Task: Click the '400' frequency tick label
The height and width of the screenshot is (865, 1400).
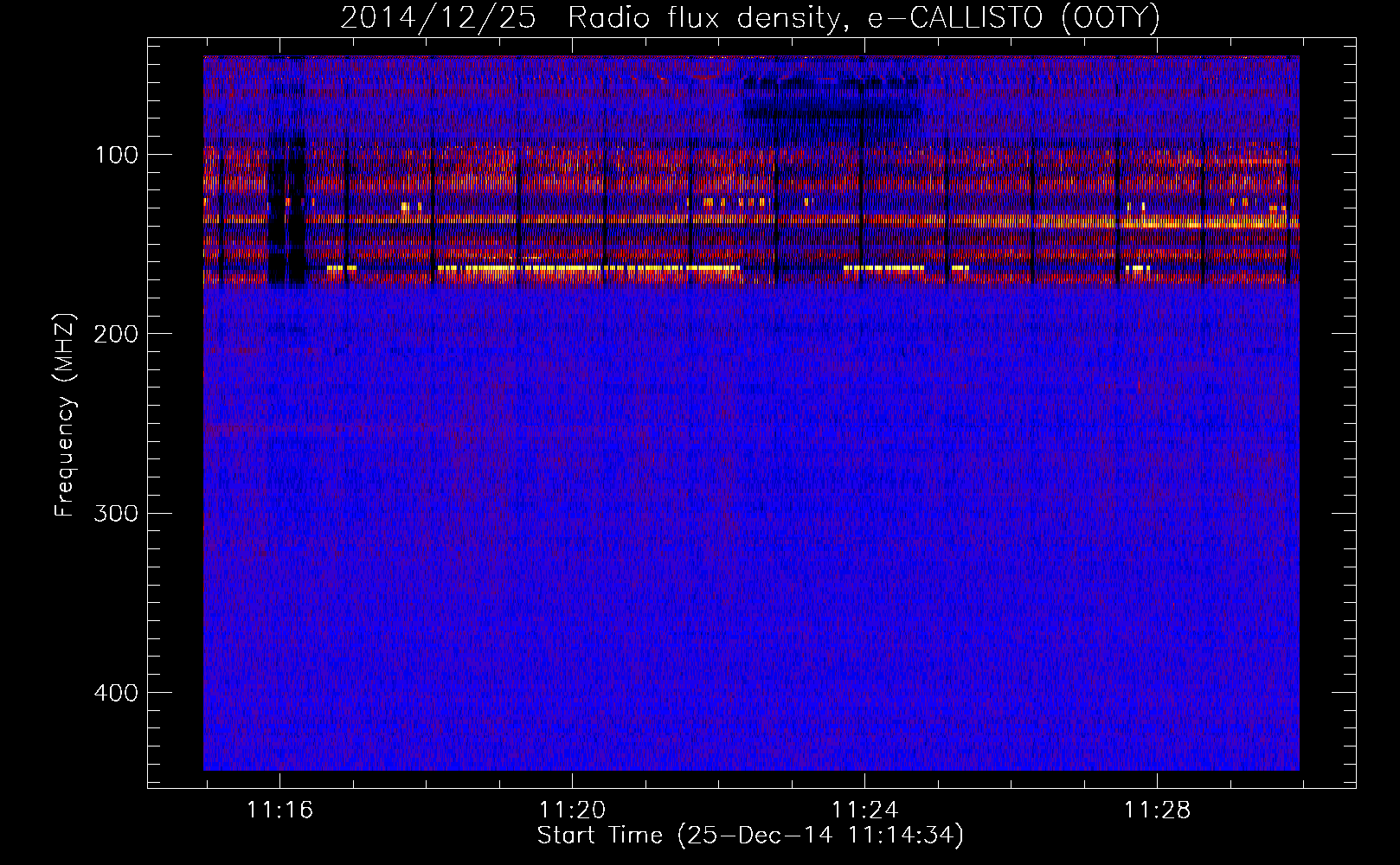Action: click(x=115, y=693)
